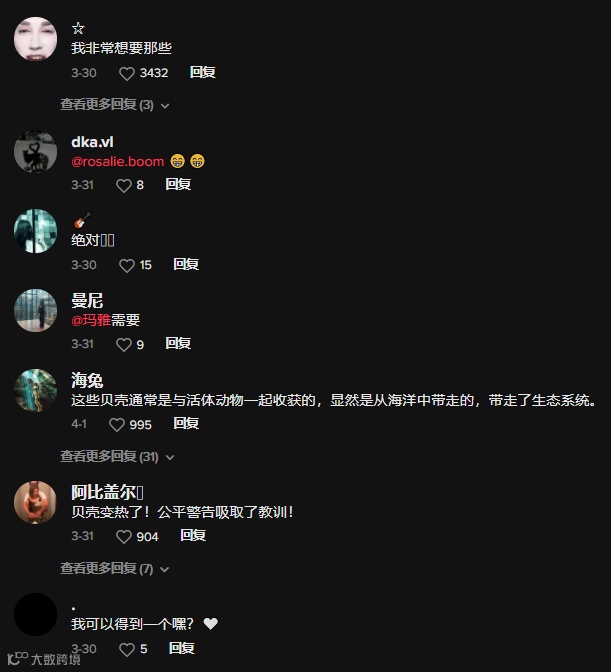Like the comment with 3432 likes
This screenshot has height=672, width=611.
(x=126, y=73)
